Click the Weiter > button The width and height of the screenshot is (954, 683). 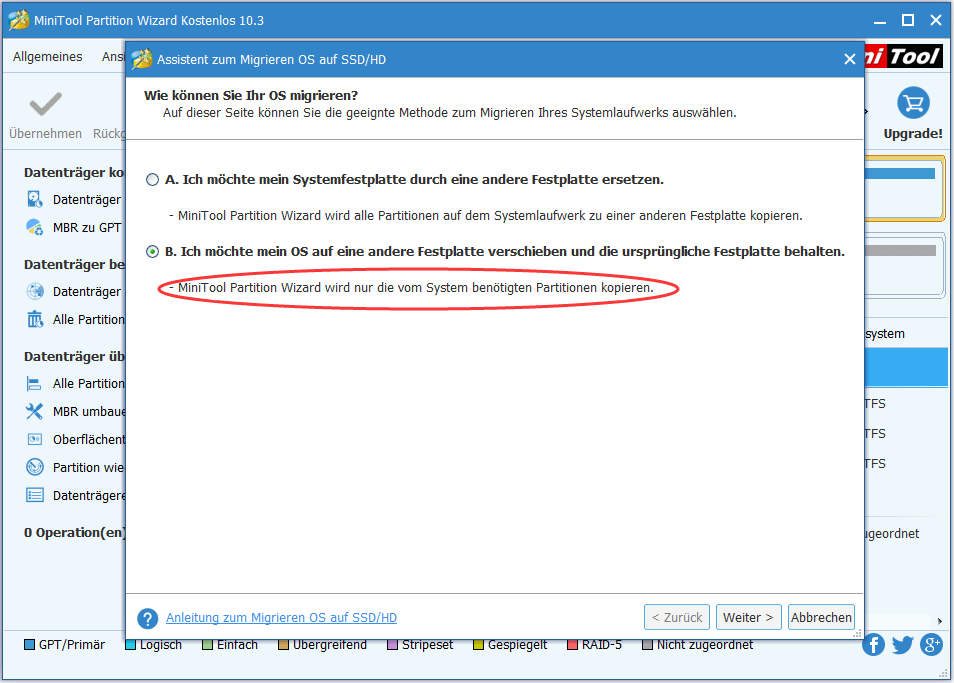(x=748, y=617)
